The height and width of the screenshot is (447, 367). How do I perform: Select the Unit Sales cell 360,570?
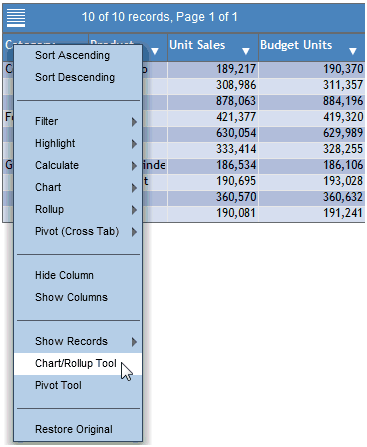click(x=213, y=197)
